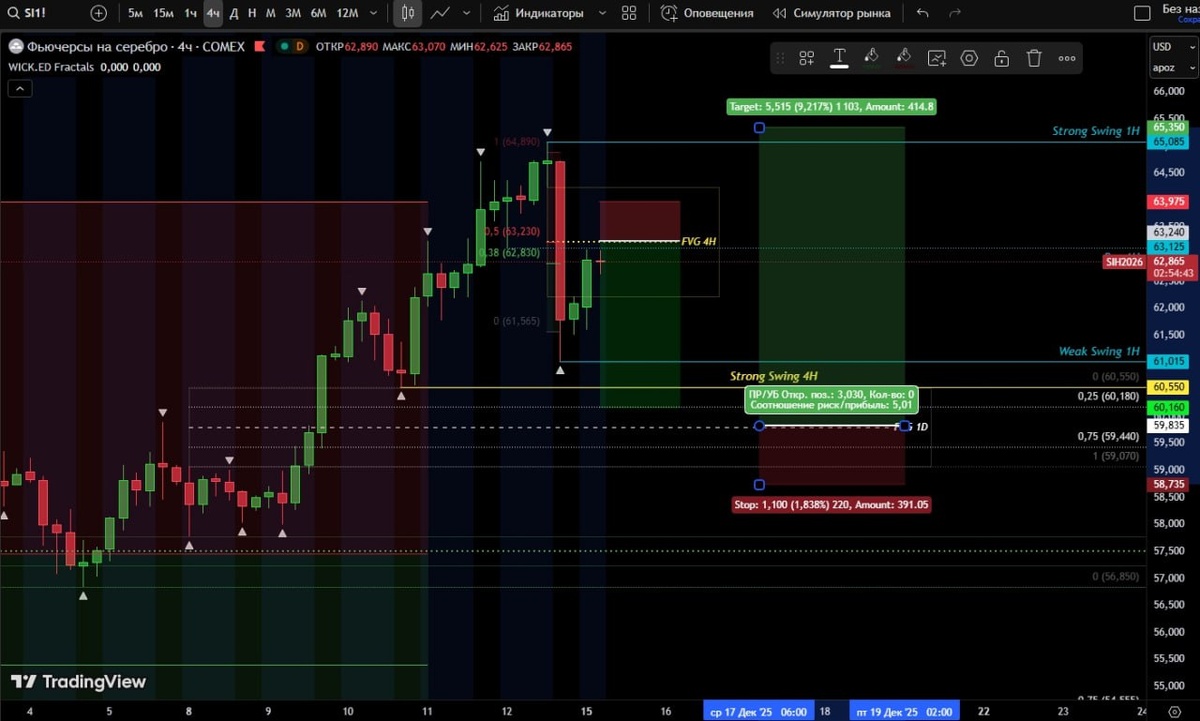This screenshot has width=1200, height=721.
Task: Expand the chart style dropdown arrow
Action: pos(468,13)
